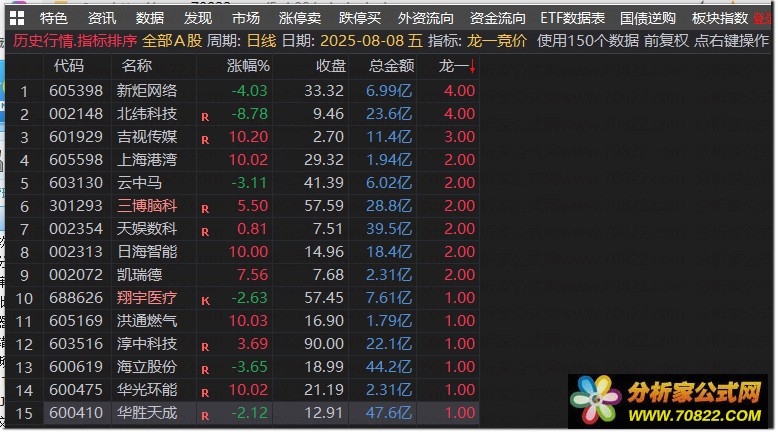Open the 数据 menu
The width and height of the screenshot is (778, 432).
tap(150, 18)
